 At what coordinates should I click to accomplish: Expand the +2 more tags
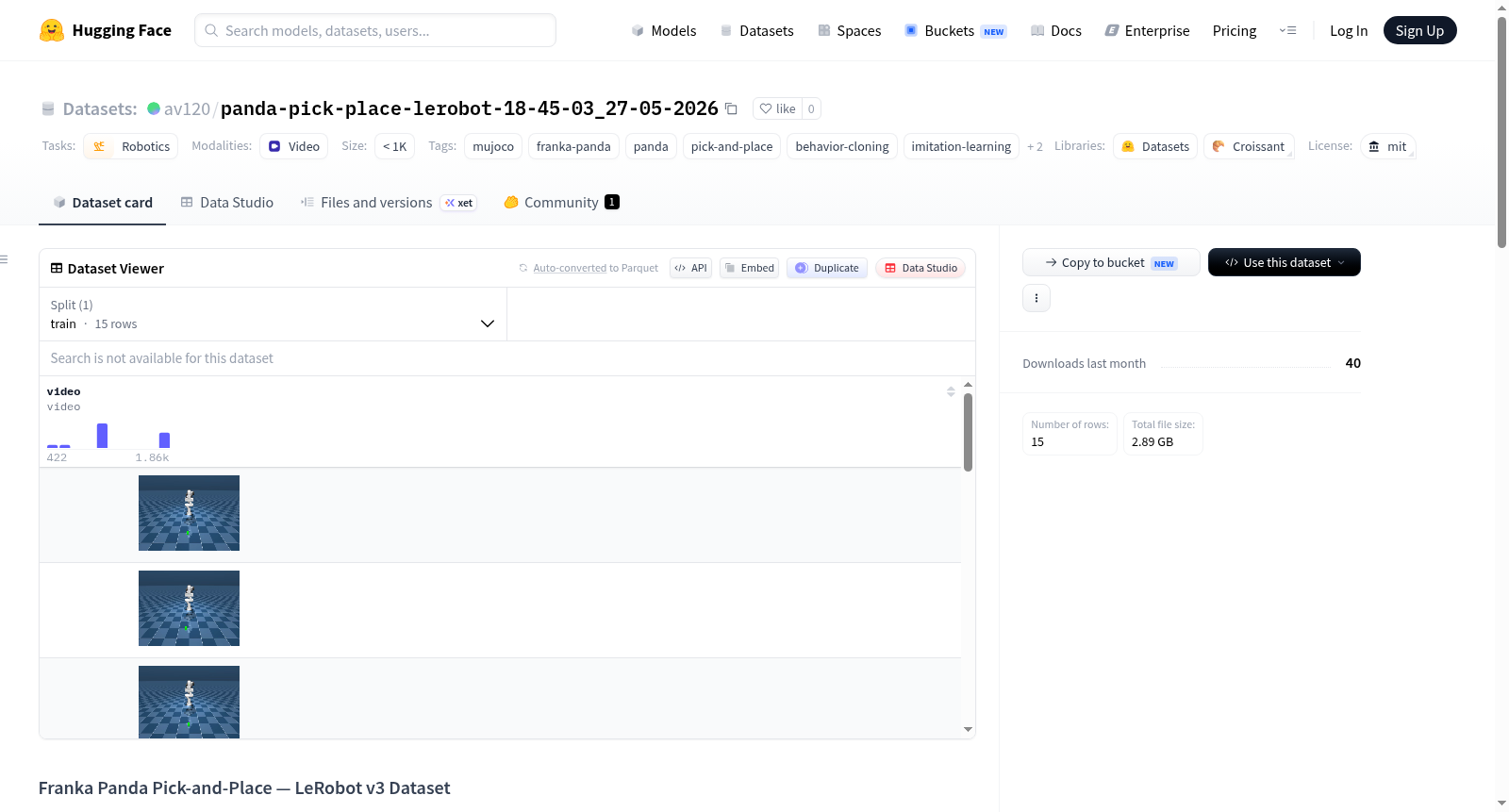[1035, 146]
